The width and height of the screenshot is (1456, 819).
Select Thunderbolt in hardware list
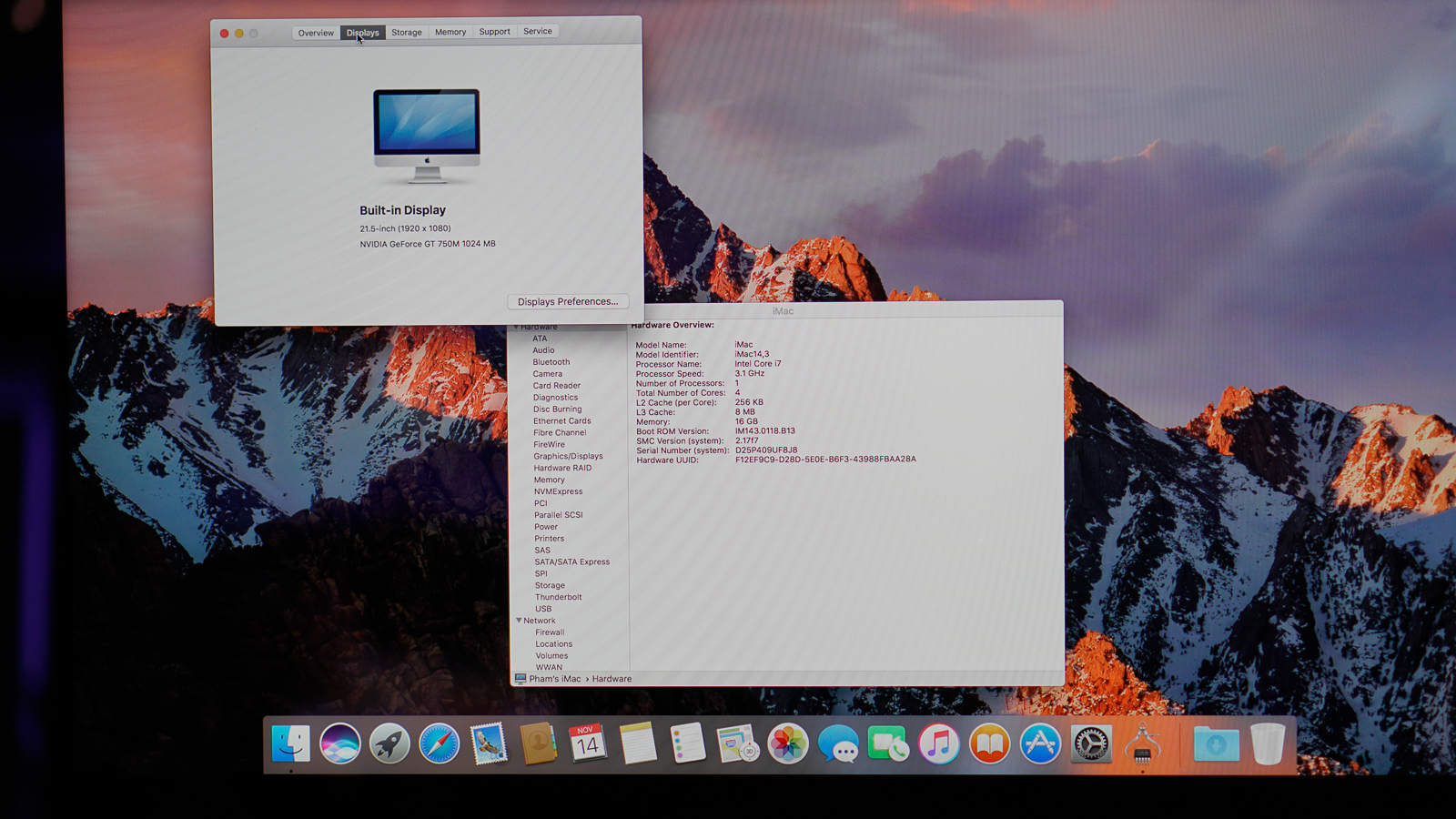(558, 597)
